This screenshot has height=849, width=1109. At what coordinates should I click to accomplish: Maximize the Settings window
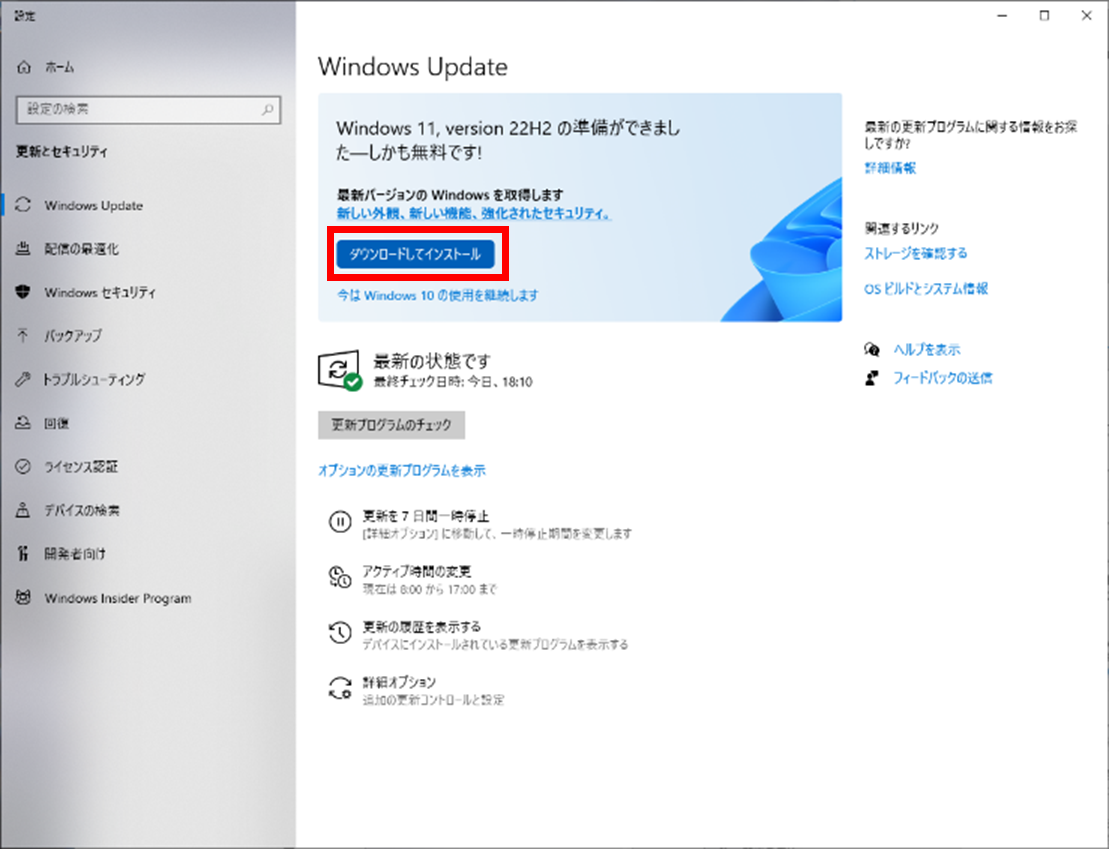coord(1045,16)
